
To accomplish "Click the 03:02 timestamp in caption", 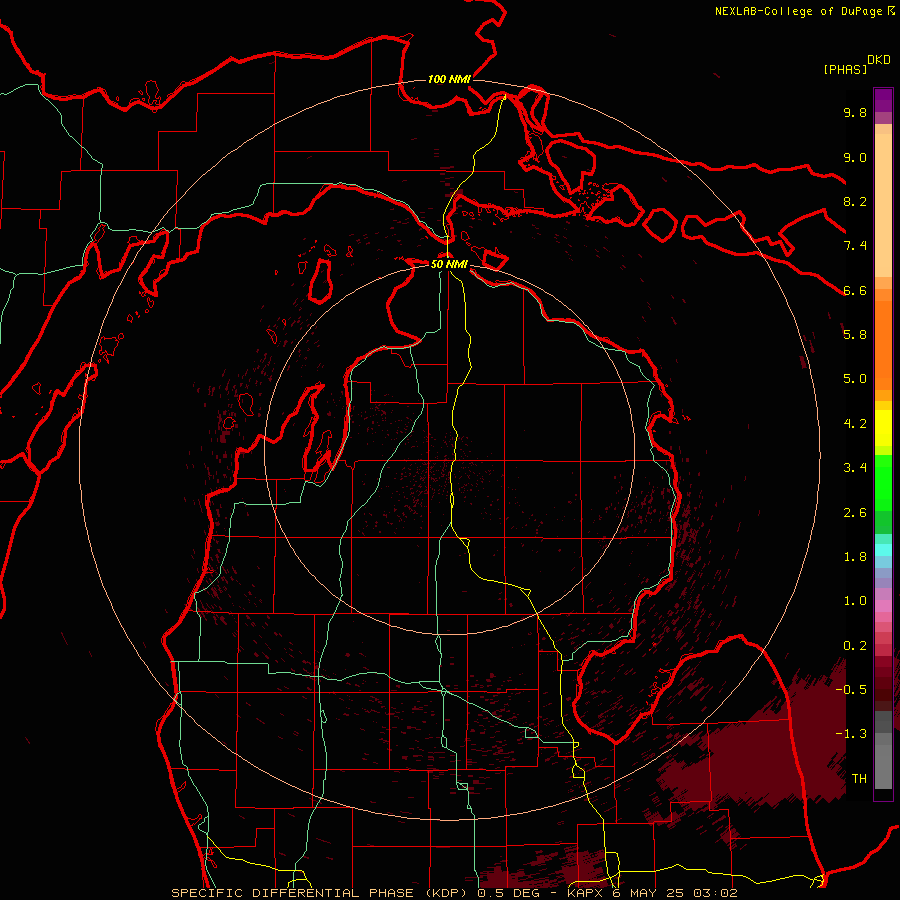I will coord(715,893).
